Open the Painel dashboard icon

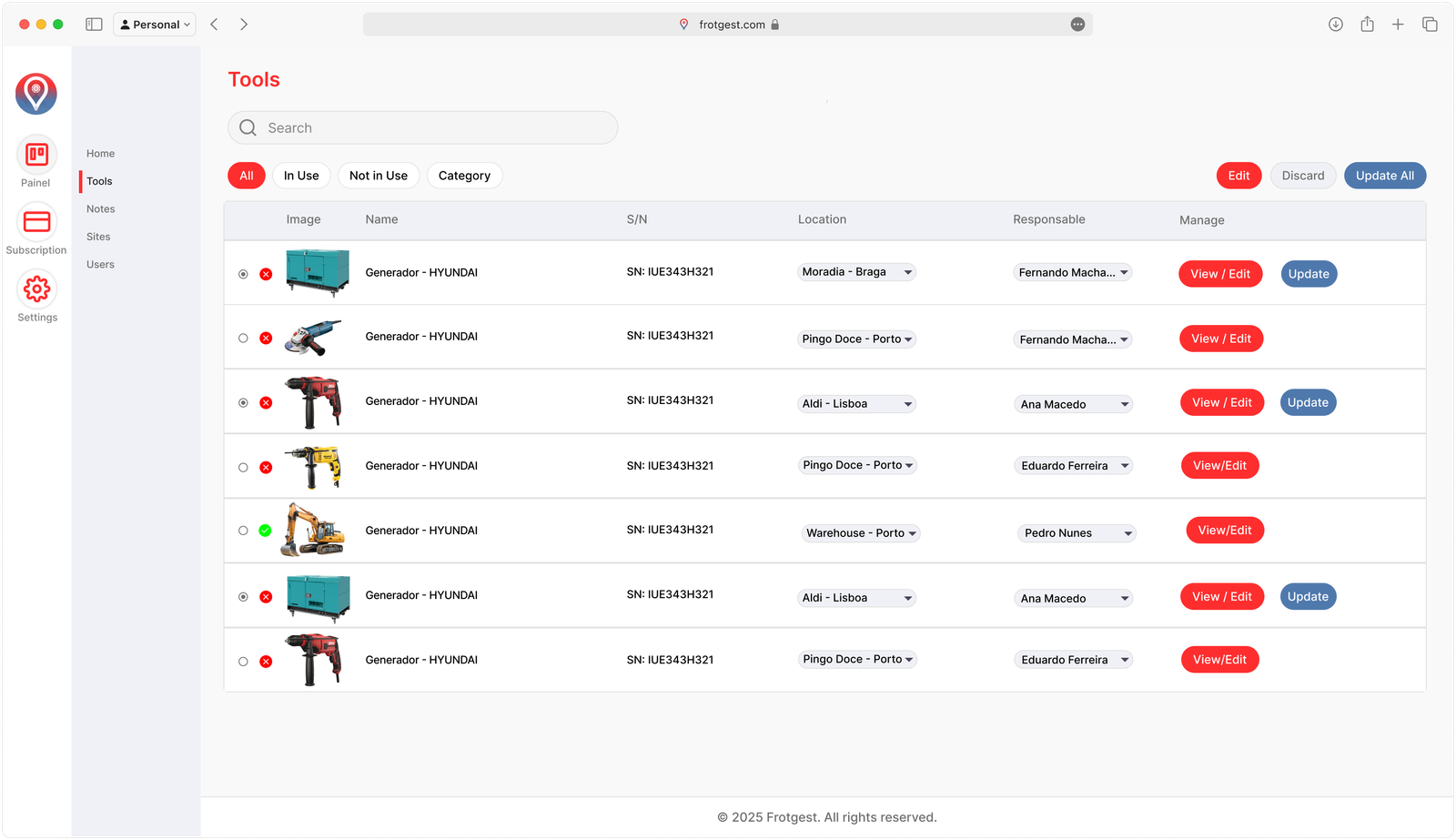[x=36, y=156]
